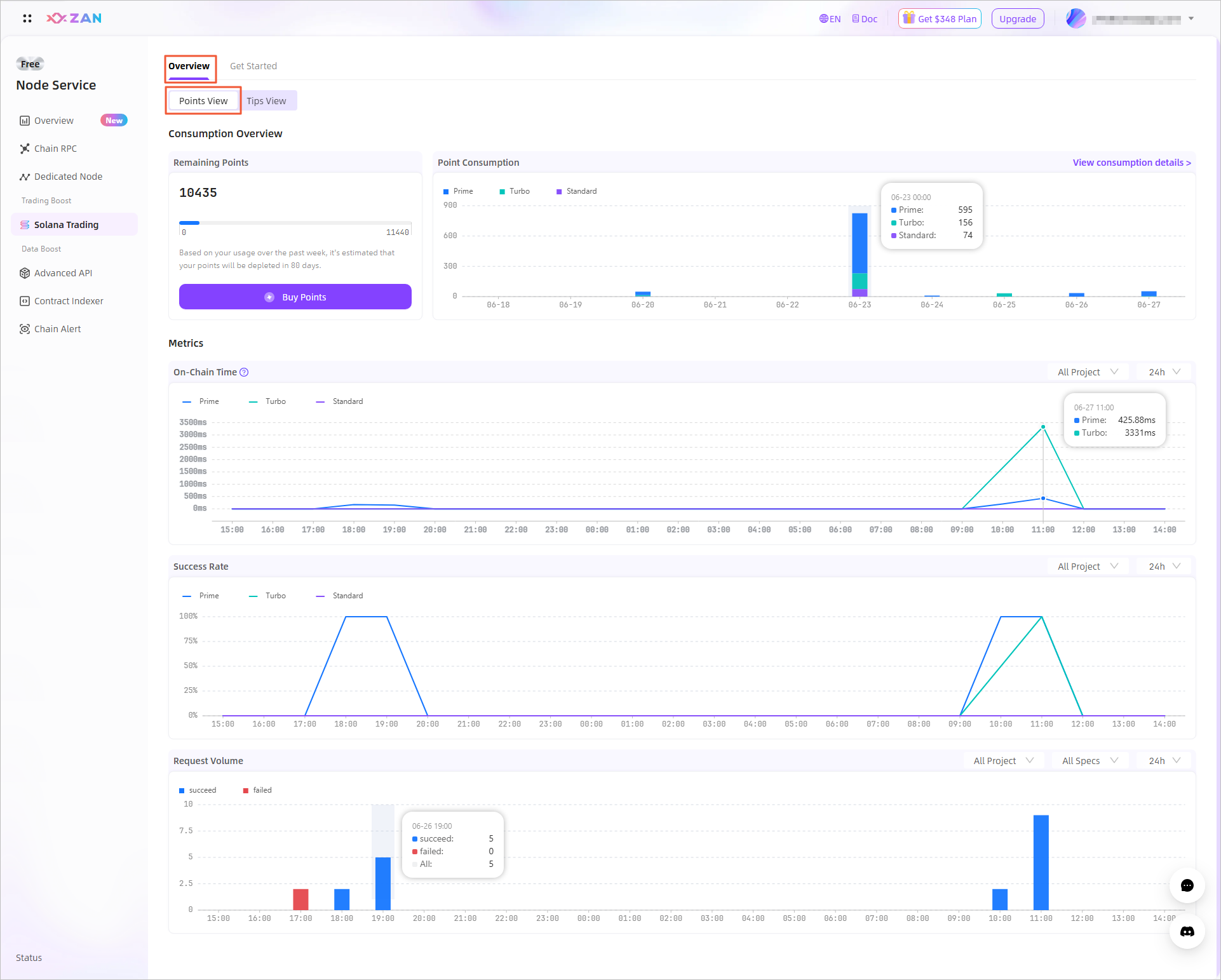Open On-Chain Time 24h dropdown

[x=1164, y=372]
